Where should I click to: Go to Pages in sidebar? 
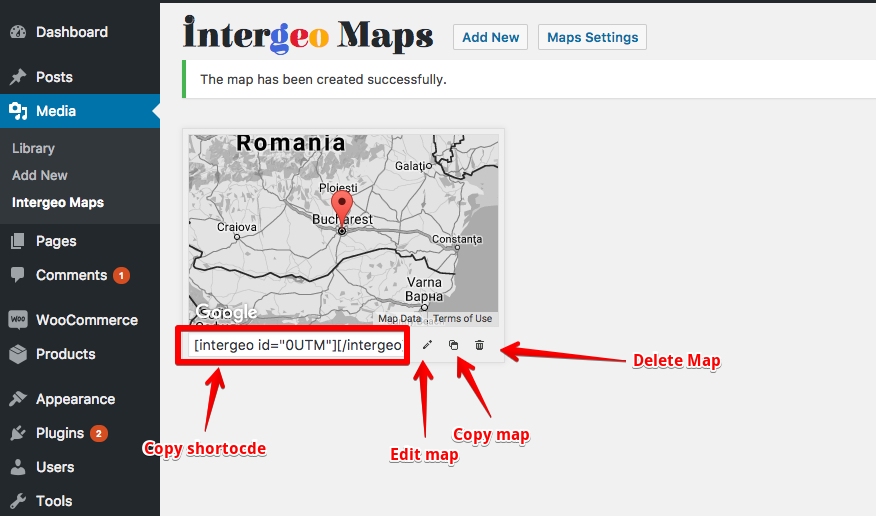pos(56,241)
